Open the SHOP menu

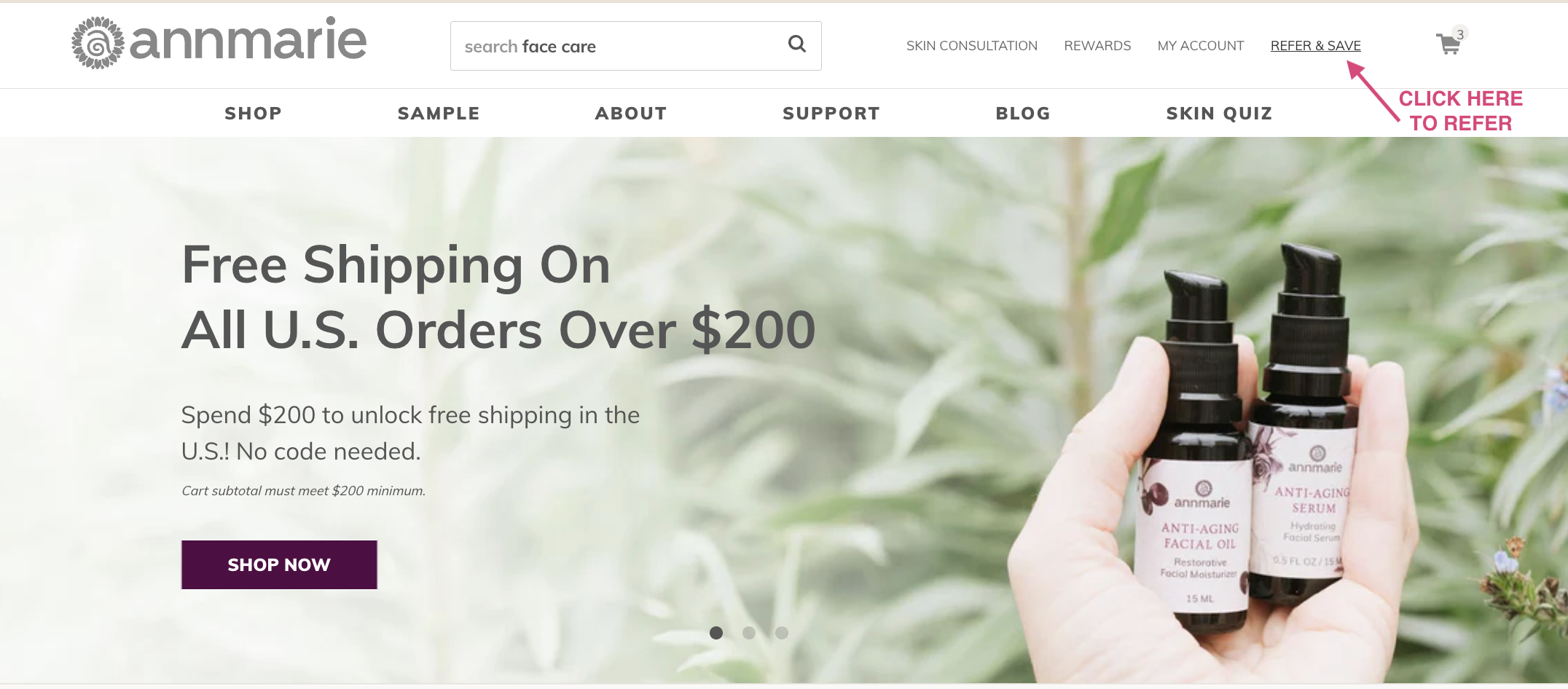[253, 114]
